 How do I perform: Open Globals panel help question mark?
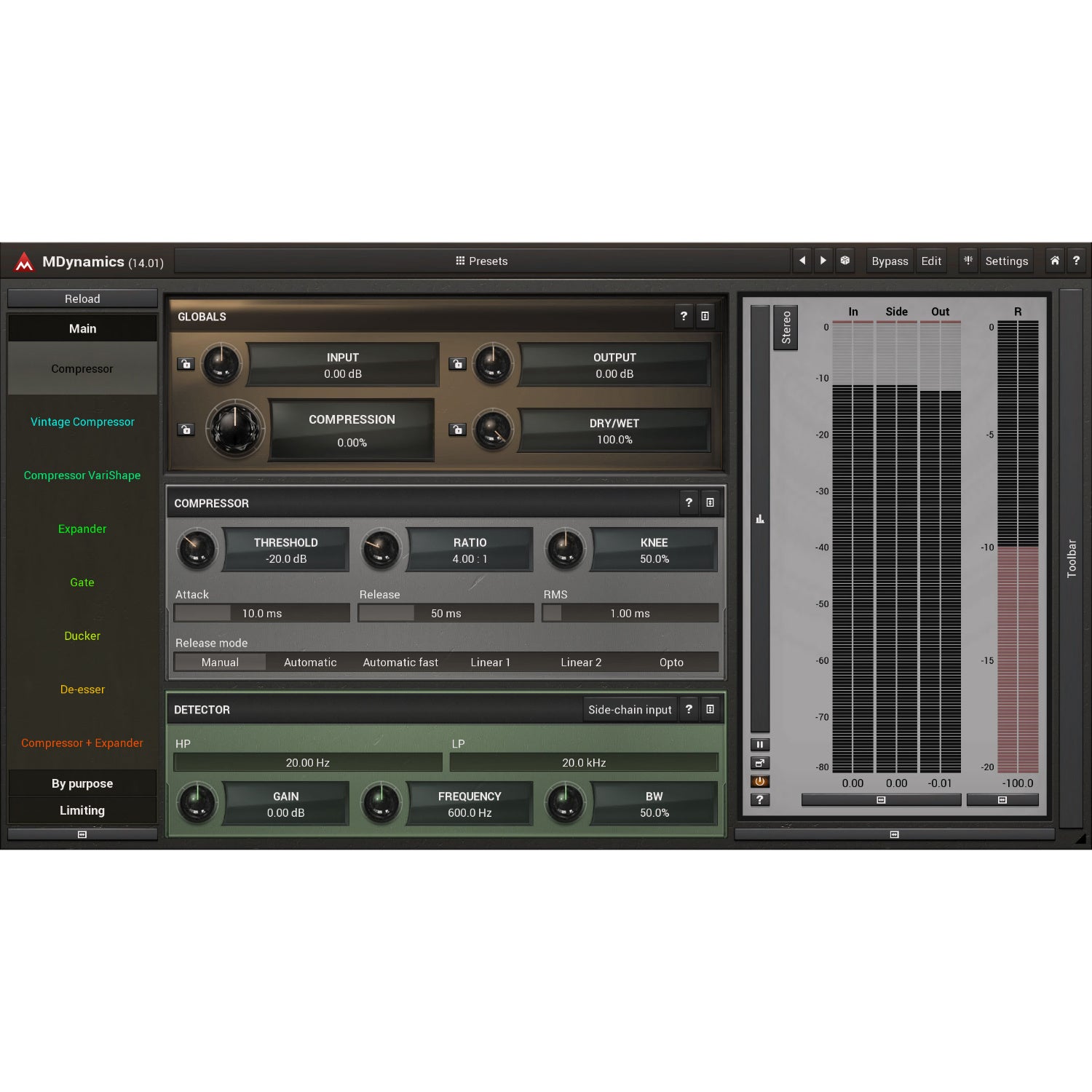pyautogui.click(x=684, y=316)
